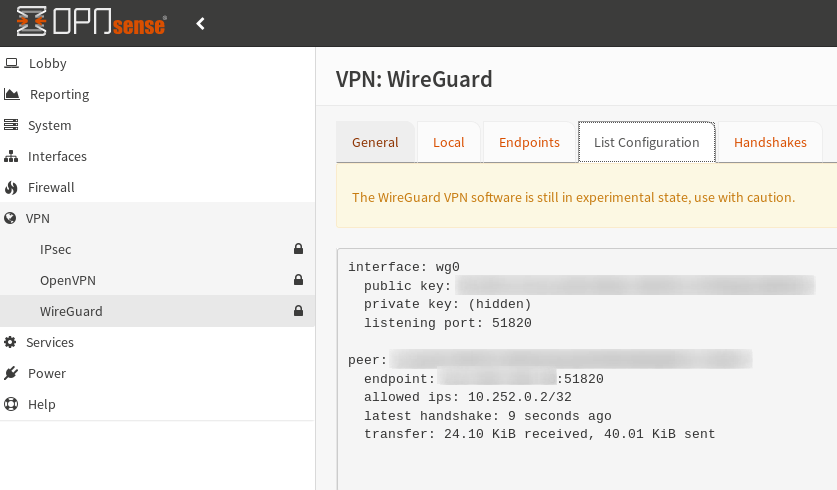Collapse sidebar with the chevron toggle
The height and width of the screenshot is (490, 837).
point(201,23)
